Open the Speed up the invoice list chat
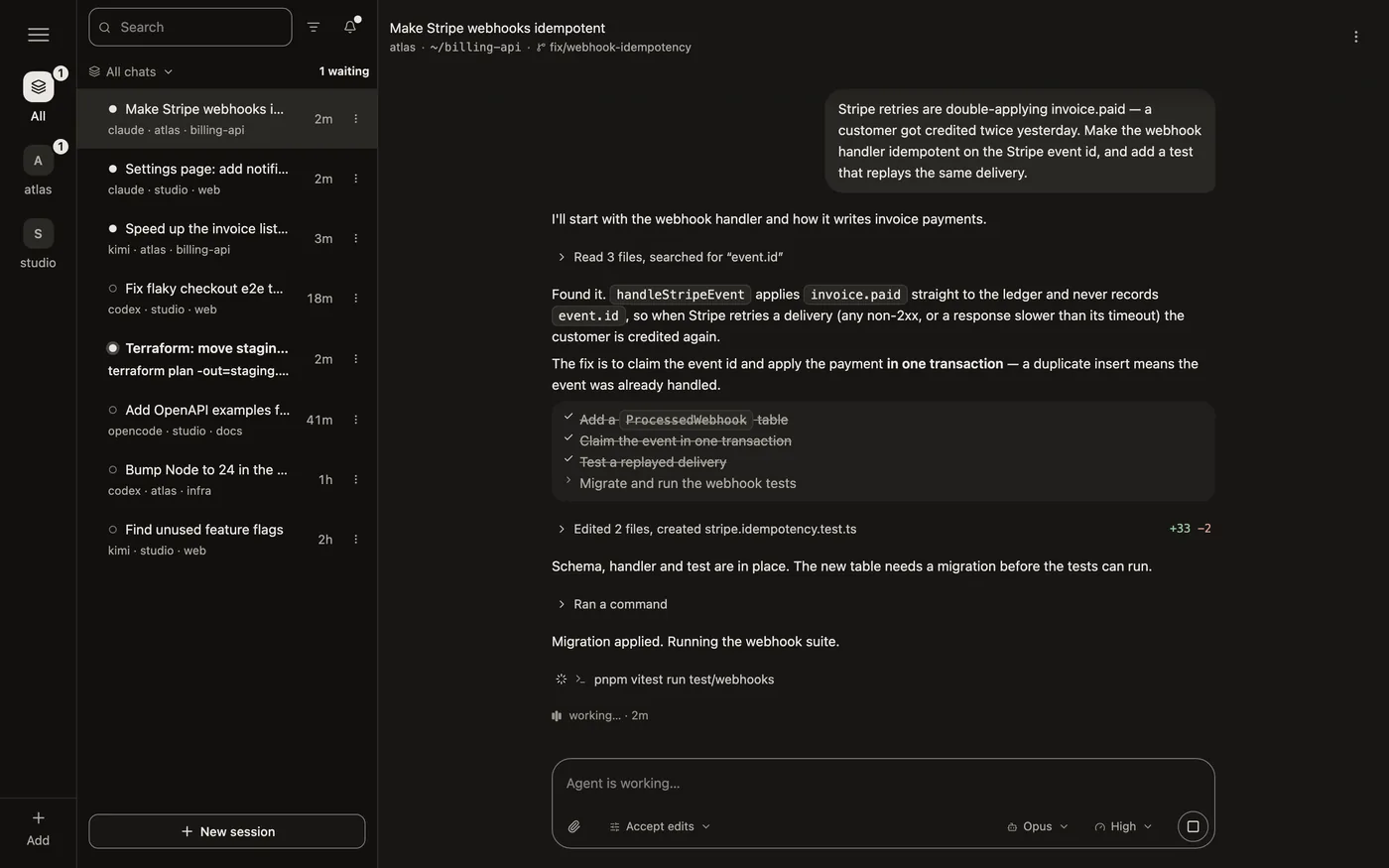 click(227, 238)
